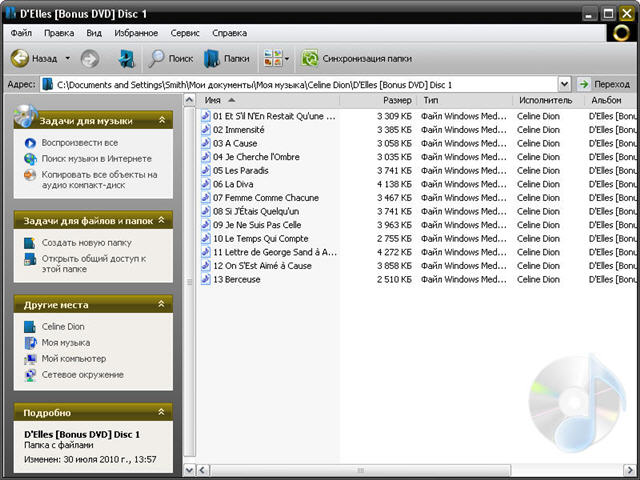Click Копировать все объекты на аудио компакт-диск
Screen dimensions: 640x480
(x=99, y=180)
